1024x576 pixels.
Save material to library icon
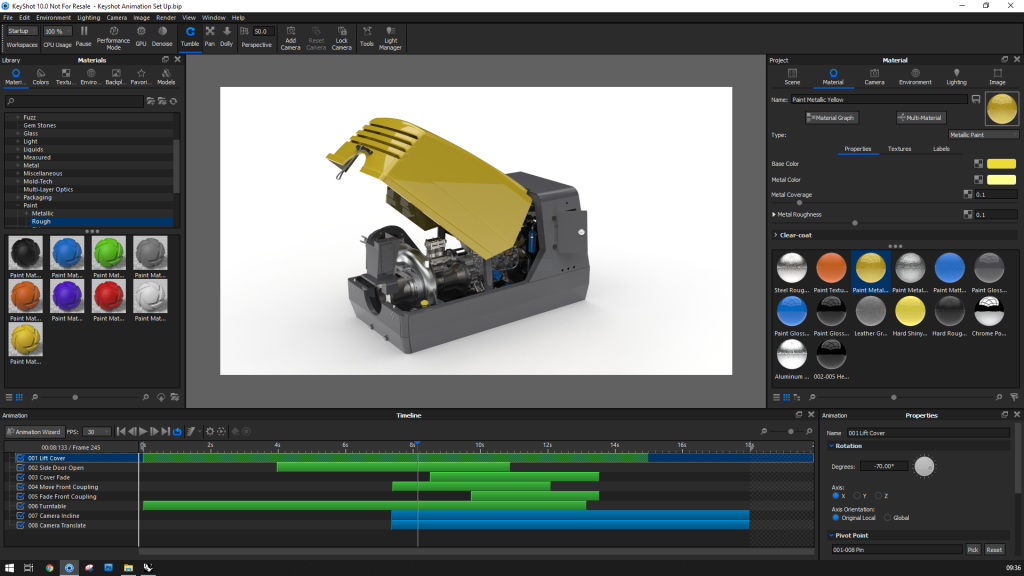976,99
